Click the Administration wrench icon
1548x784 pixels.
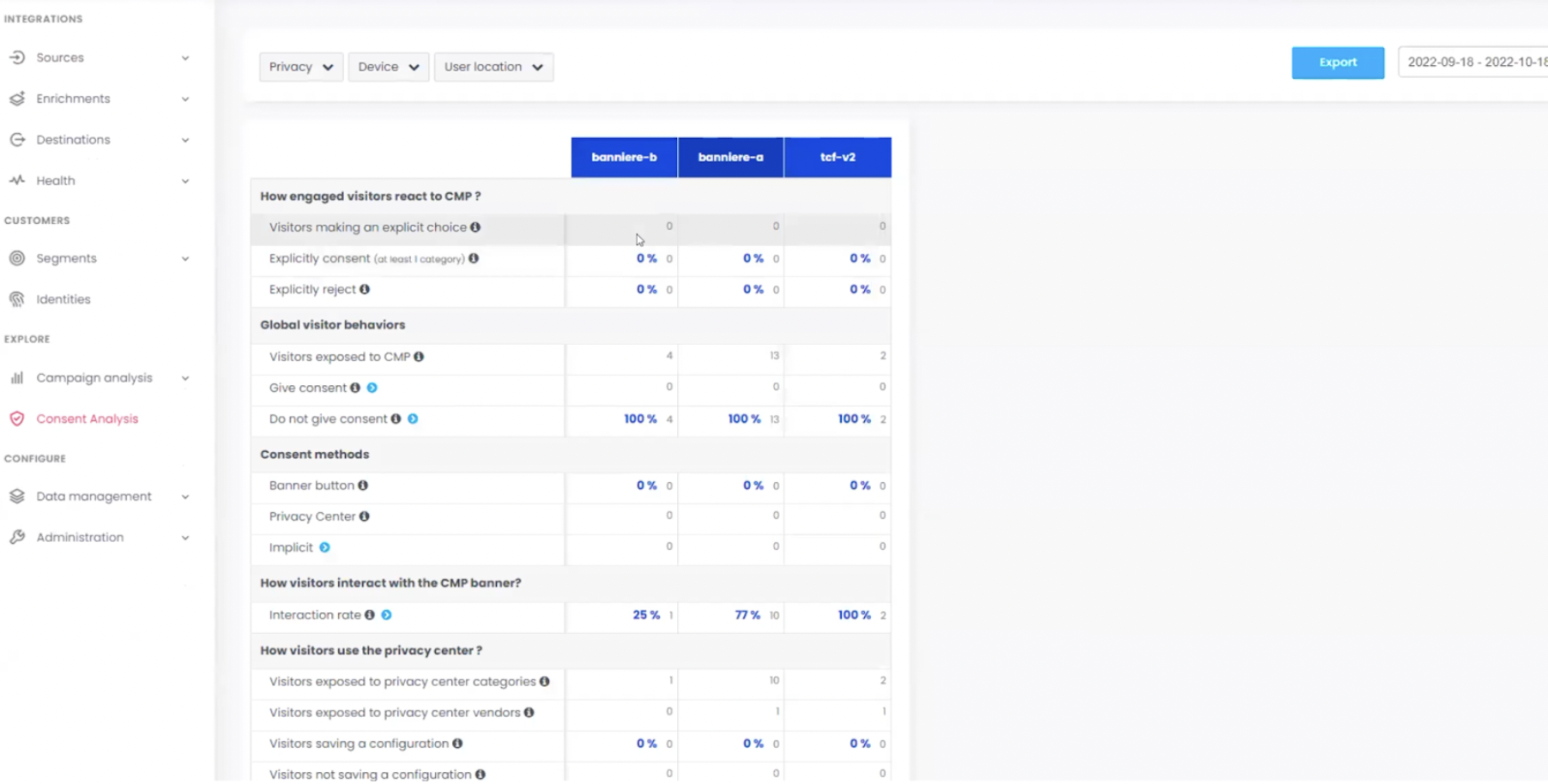coord(17,537)
